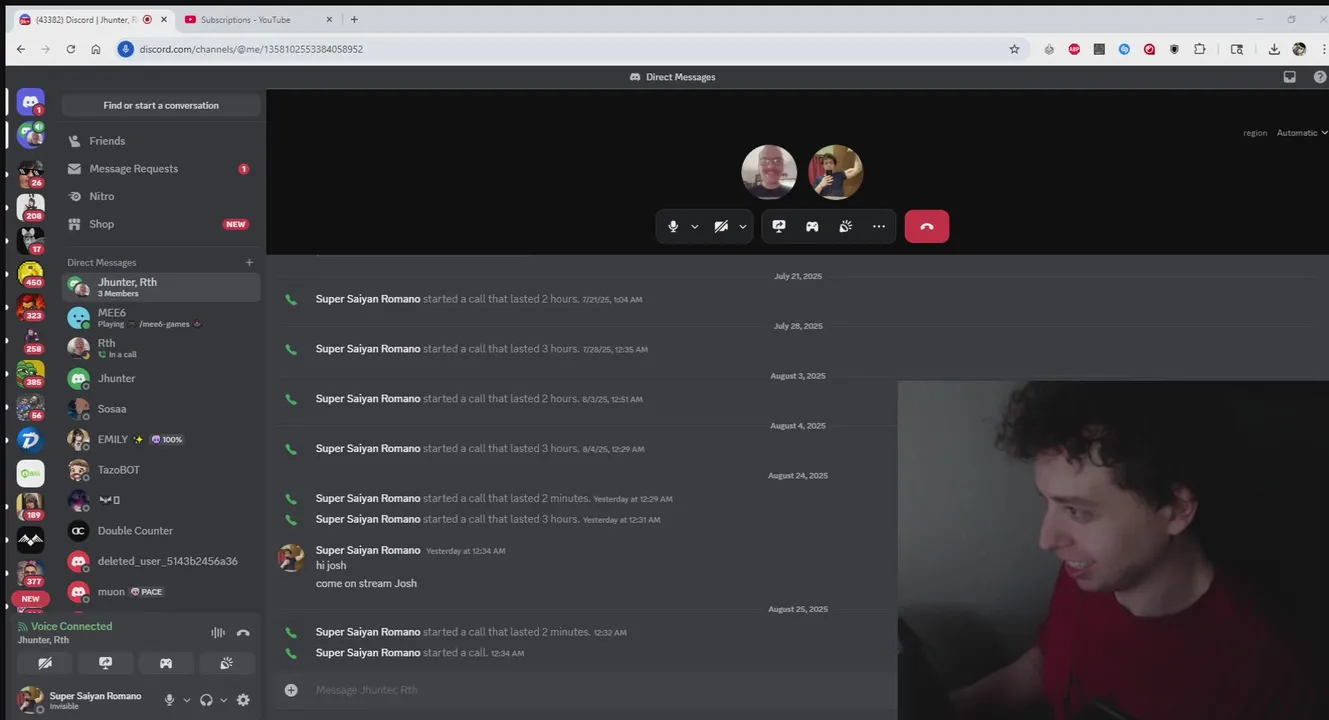Open the EMILY direct message
This screenshot has width=1329, height=720.
161,439
